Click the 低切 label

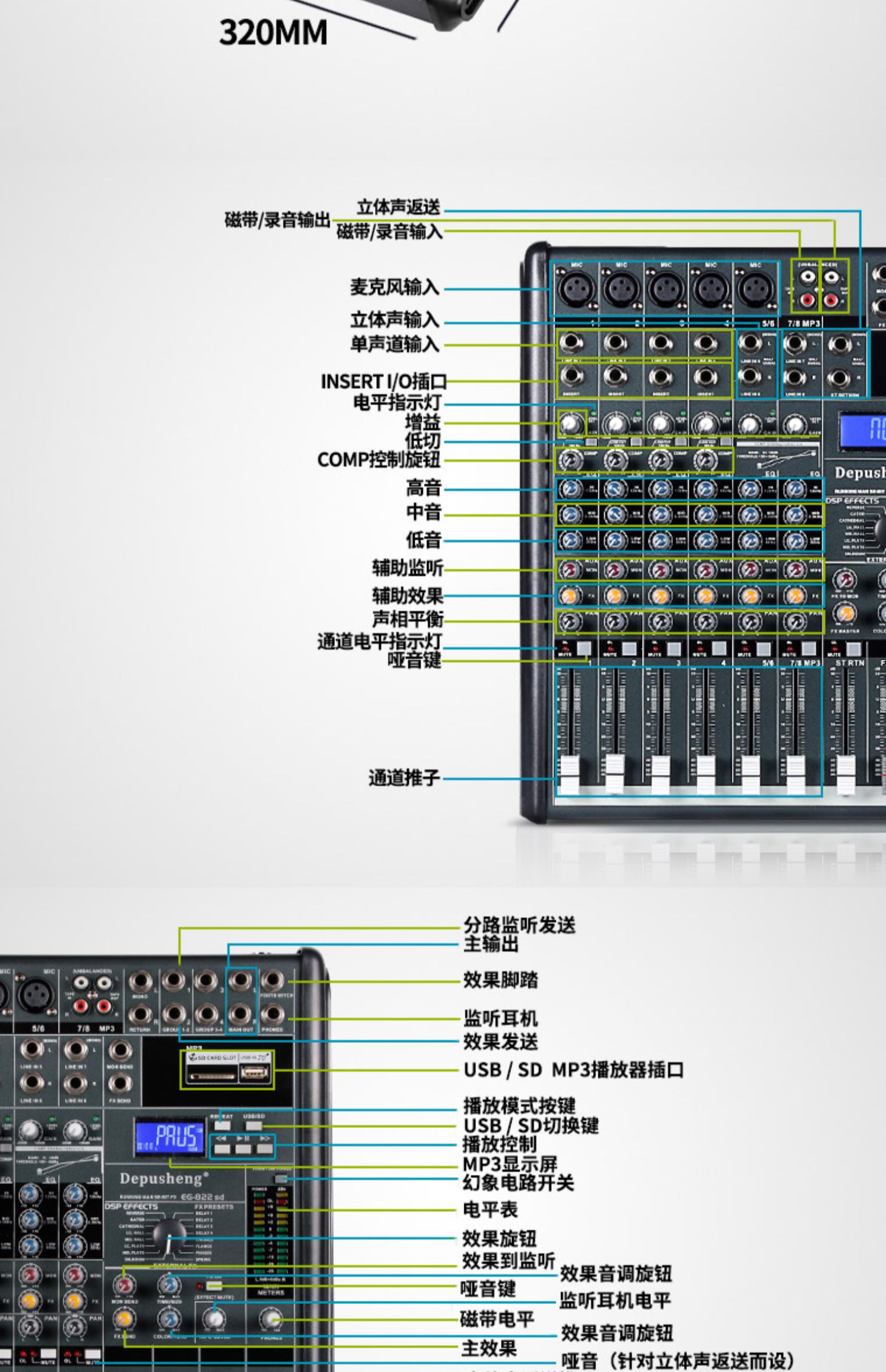coord(423,441)
